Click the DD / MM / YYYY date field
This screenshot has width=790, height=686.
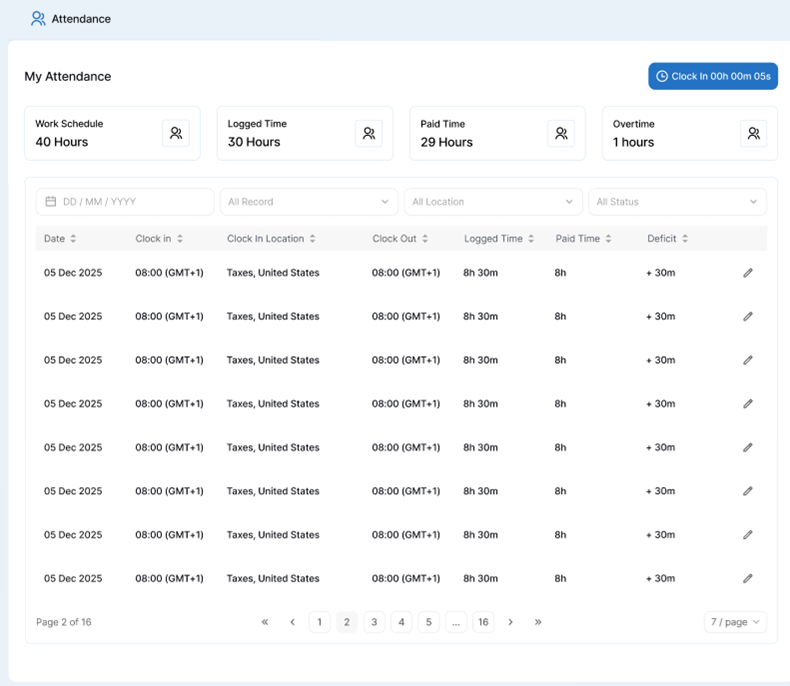(125, 202)
